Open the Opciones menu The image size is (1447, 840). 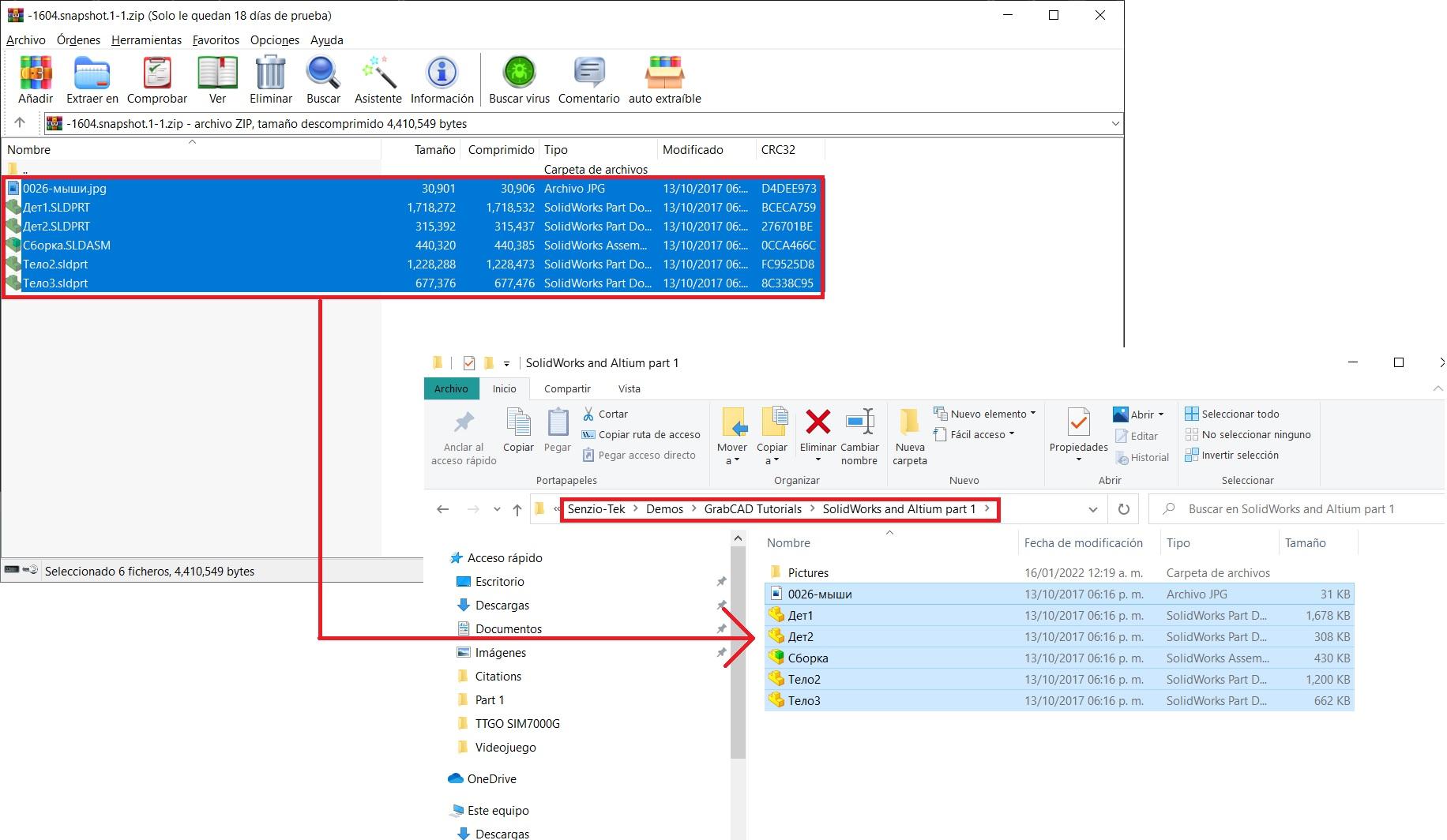click(275, 39)
